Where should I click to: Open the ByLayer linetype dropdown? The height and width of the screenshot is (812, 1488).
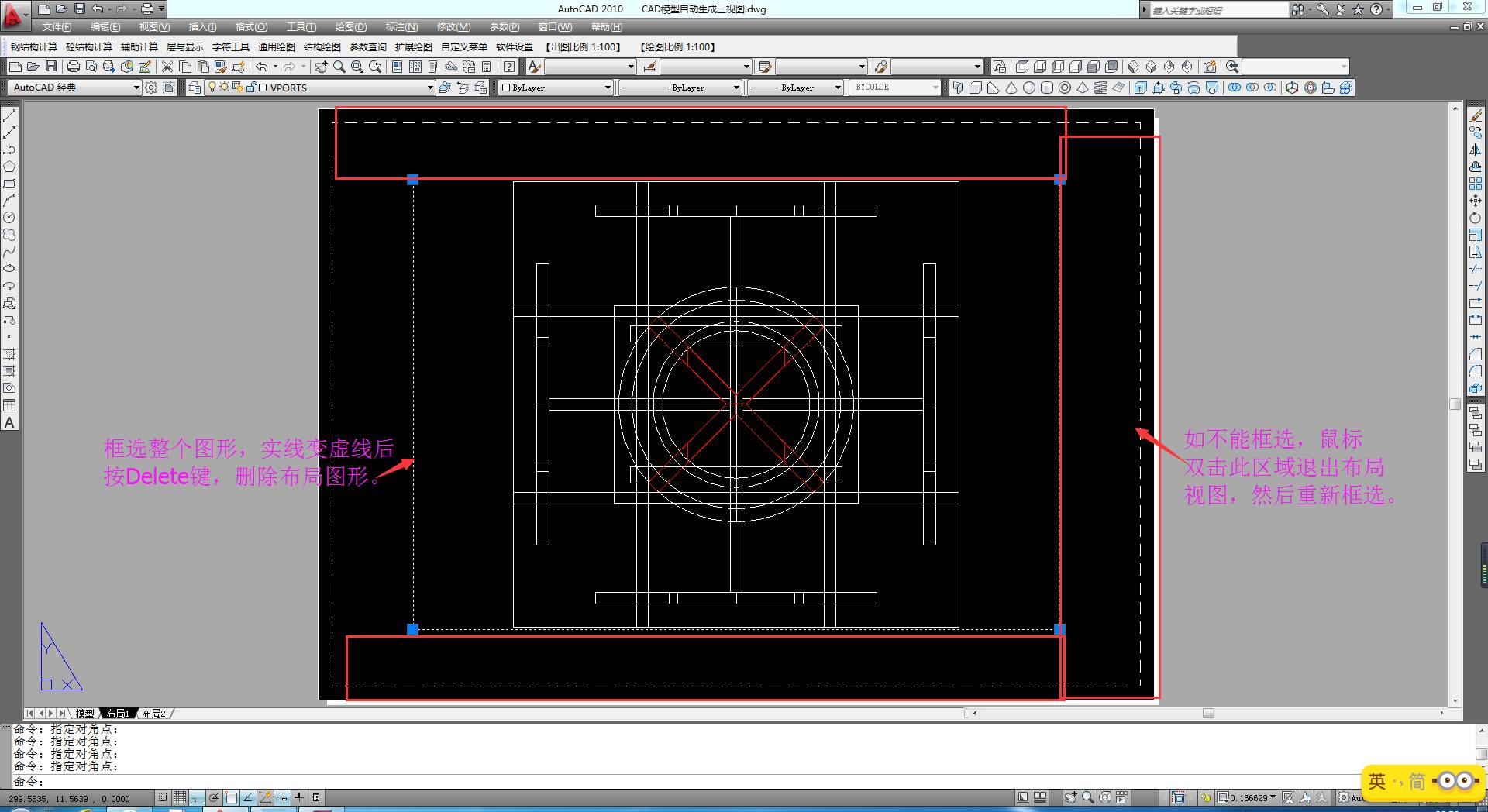click(x=680, y=88)
